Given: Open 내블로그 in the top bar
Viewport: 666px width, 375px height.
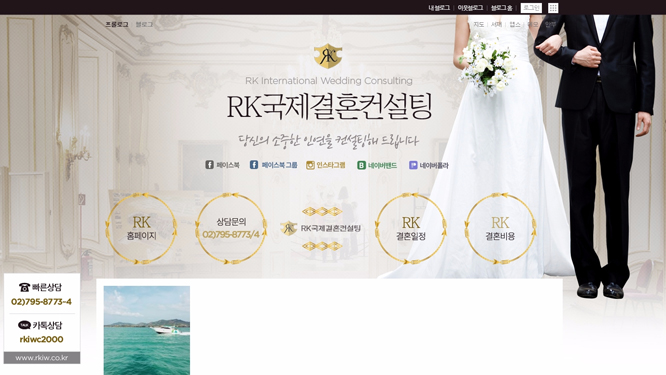Looking at the screenshot, I should [439, 8].
